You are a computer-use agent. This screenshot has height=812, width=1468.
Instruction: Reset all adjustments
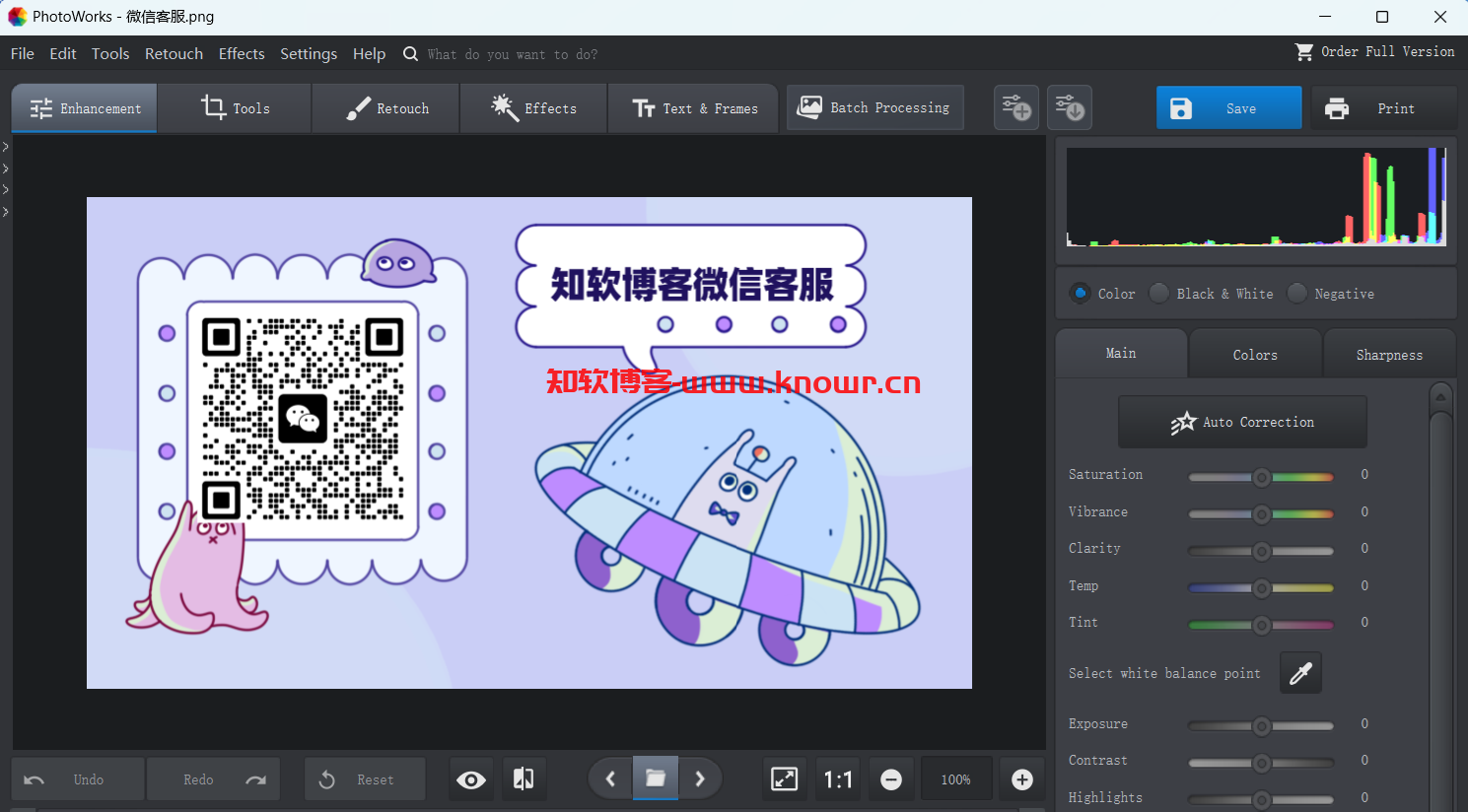pyautogui.click(x=365, y=779)
